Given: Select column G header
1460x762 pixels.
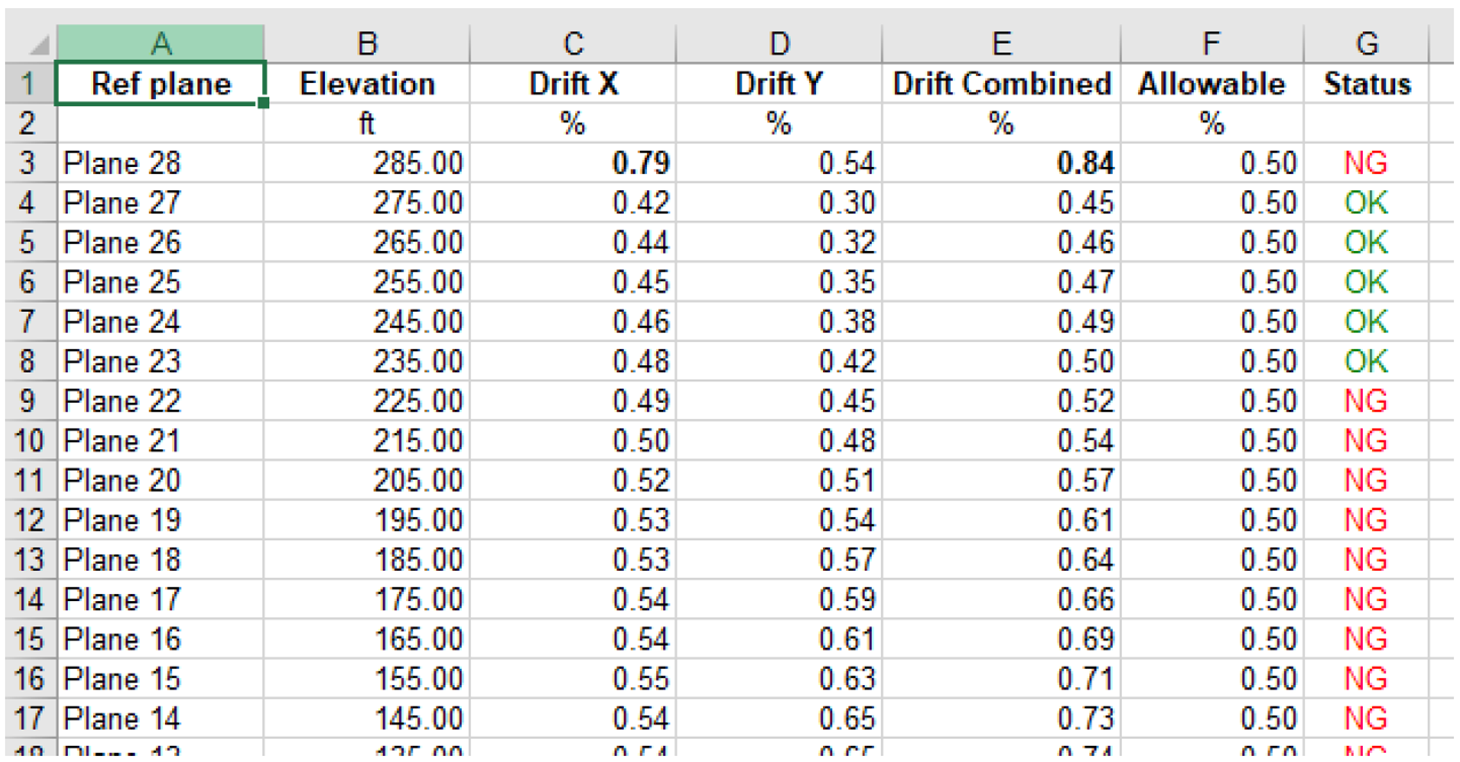Looking at the screenshot, I should 1366,44.
